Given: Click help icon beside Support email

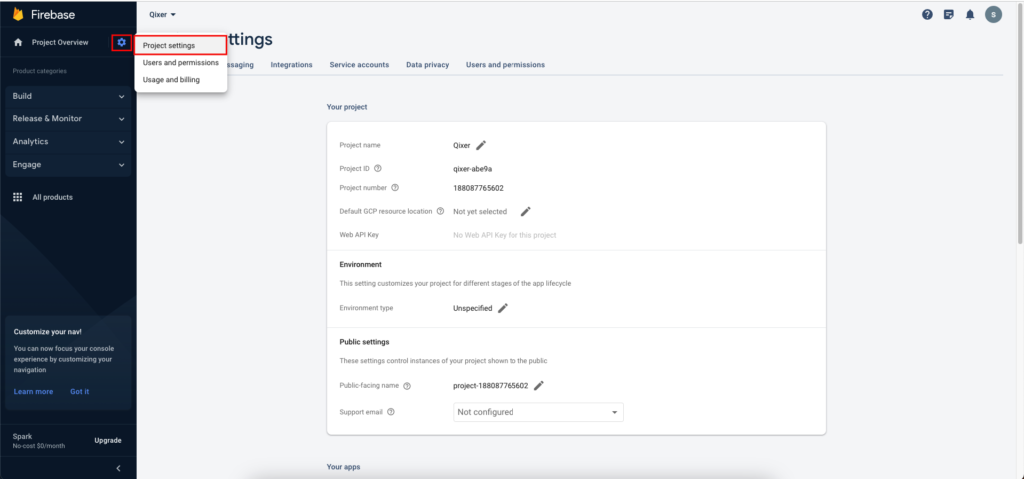Looking at the screenshot, I should pyautogui.click(x=391, y=412).
